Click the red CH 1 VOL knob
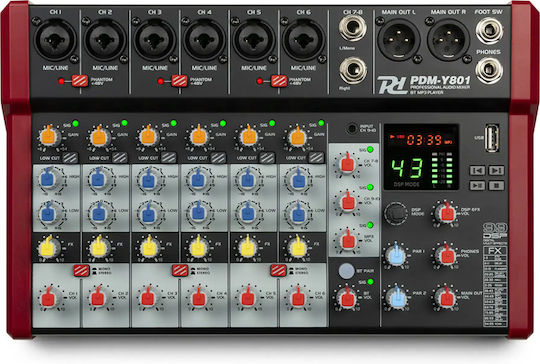Viewport: 540px width, 364px height. 49,298
